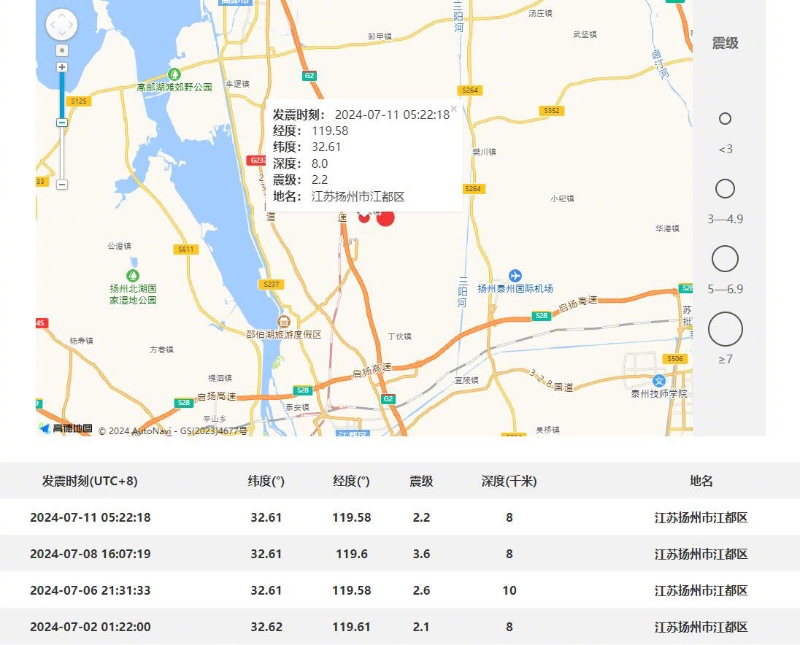Click the <3 magnitude legend circle
800x645 pixels.
click(x=725, y=119)
